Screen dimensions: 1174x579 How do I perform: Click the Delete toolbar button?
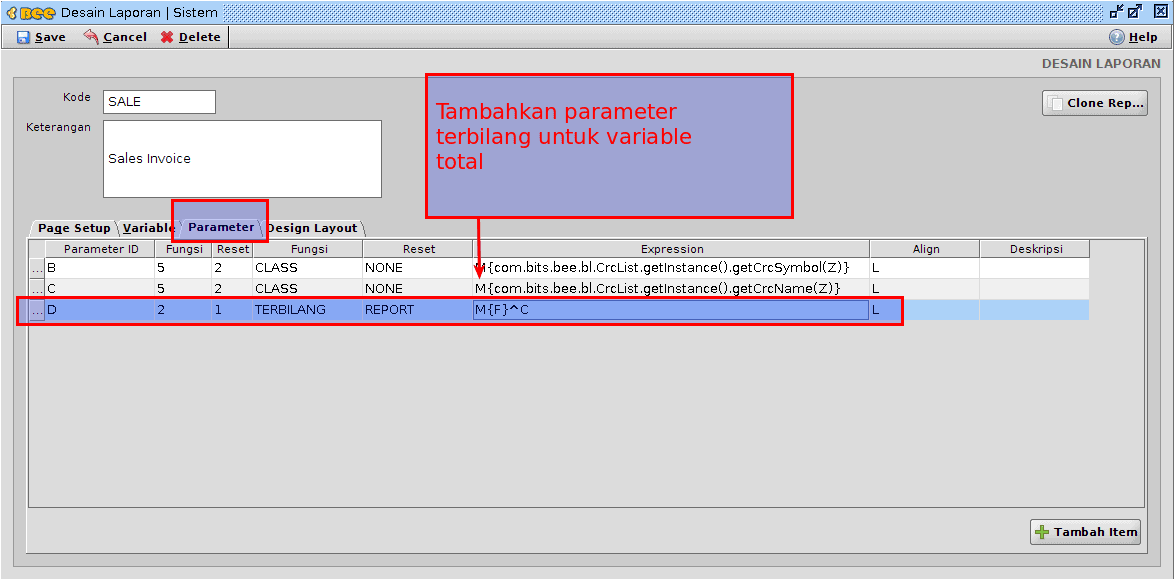pos(190,37)
